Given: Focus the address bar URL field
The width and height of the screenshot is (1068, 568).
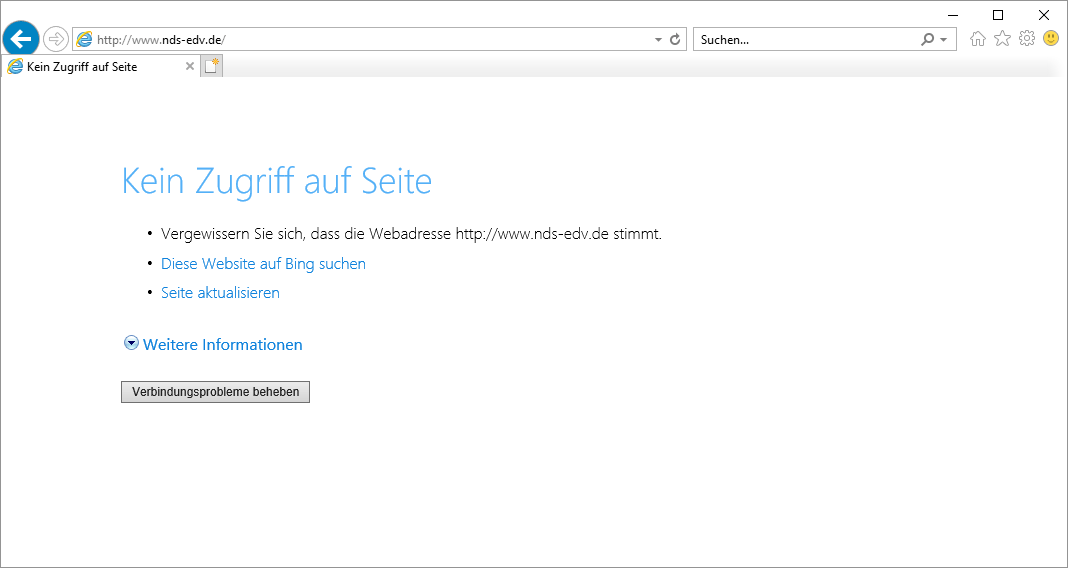Looking at the screenshot, I should point(370,40).
